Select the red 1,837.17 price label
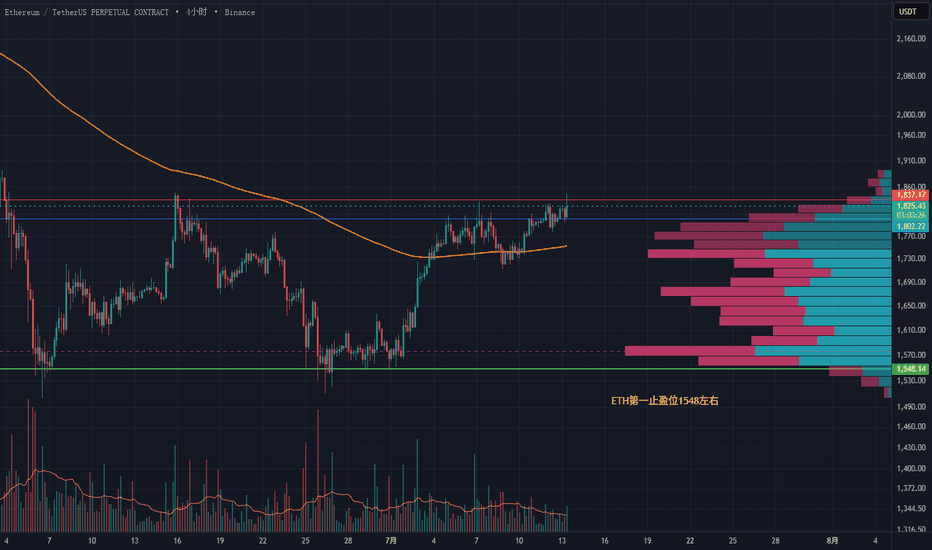Viewport: 932px width, 550px height. (910, 194)
